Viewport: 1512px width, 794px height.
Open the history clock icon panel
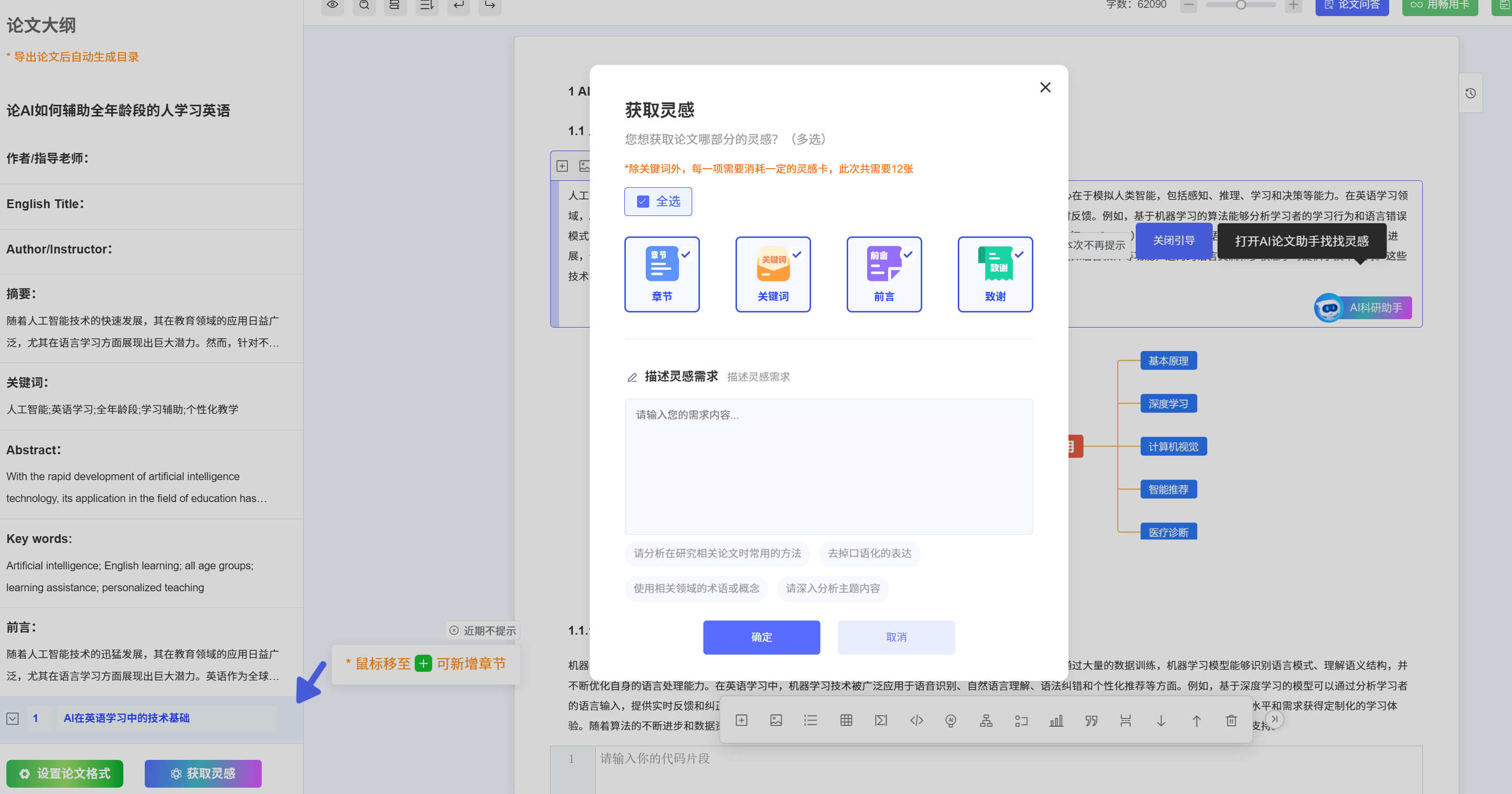pyautogui.click(x=1470, y=93)
